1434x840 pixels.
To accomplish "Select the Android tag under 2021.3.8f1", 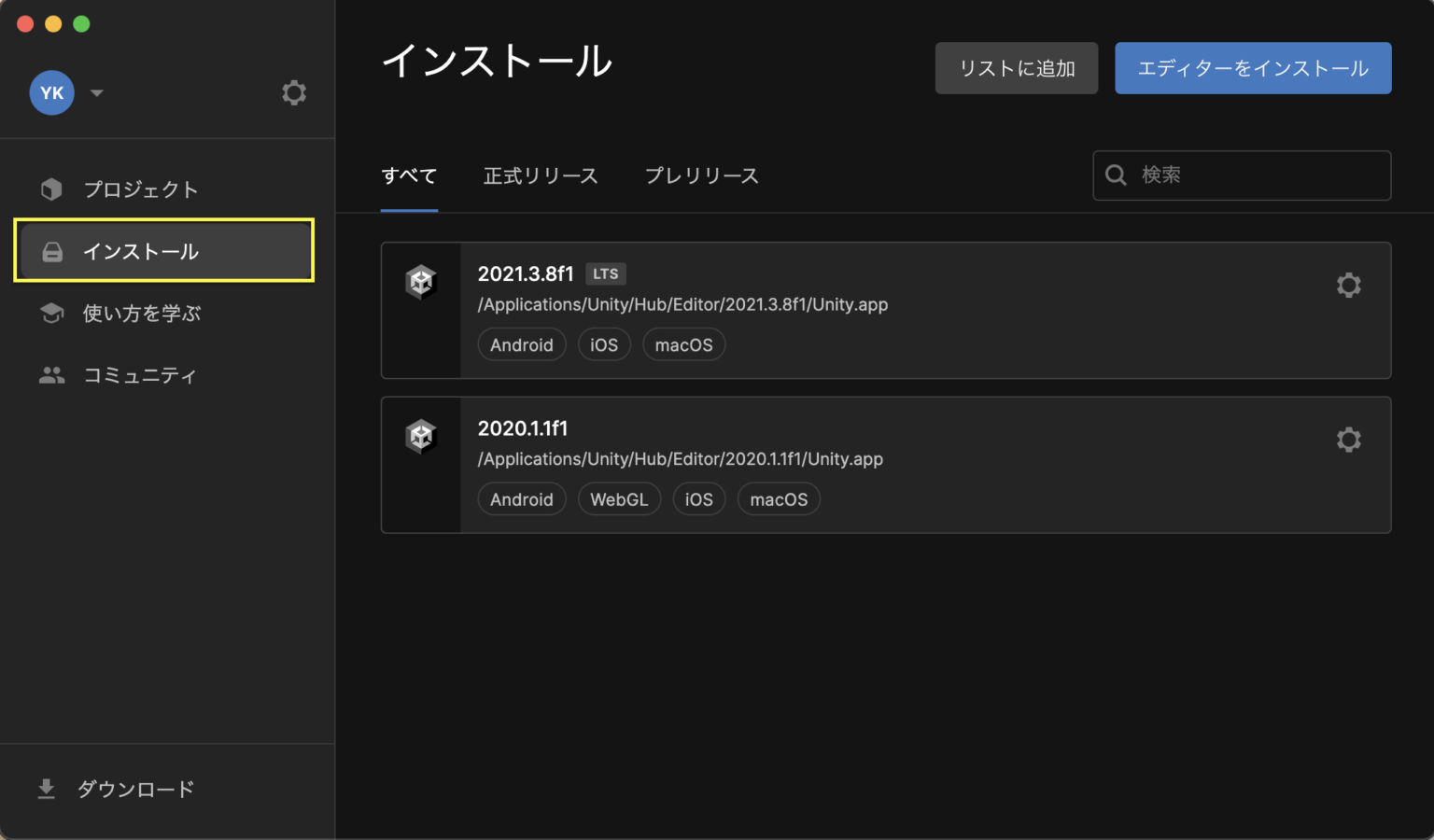I will (521, 344).
